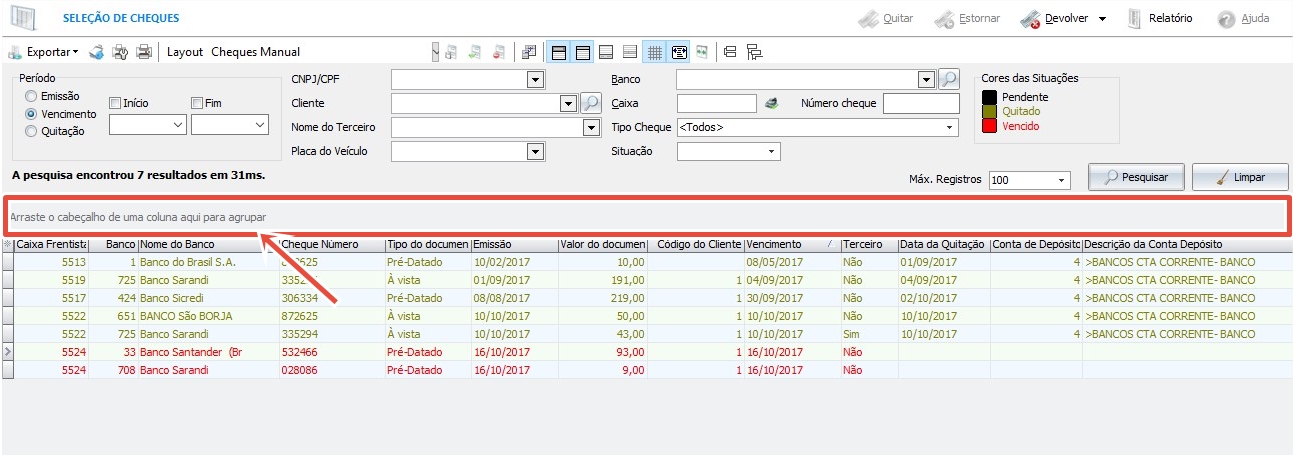The height and width of the screenshot is (455, 1295).
Task: Open the Exportar dropdown menu
Action: [44, 51]
